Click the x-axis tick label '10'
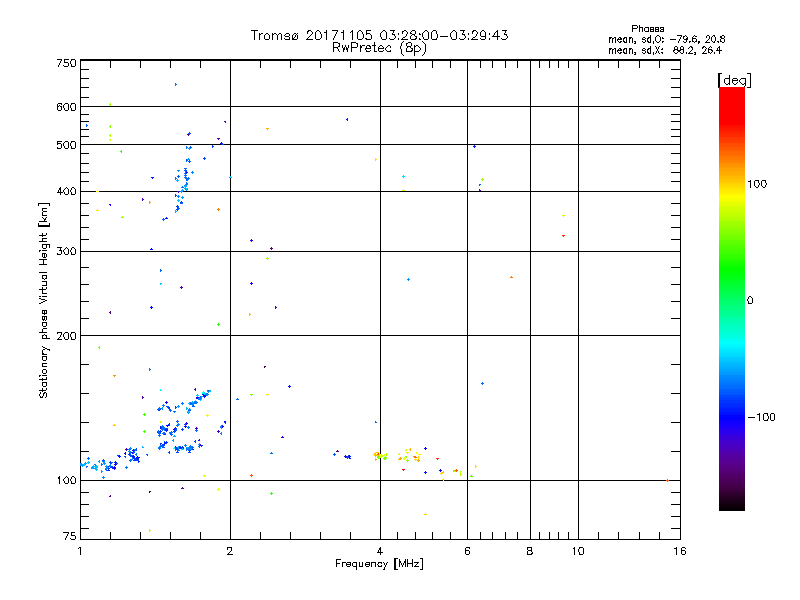 point(578,551)
